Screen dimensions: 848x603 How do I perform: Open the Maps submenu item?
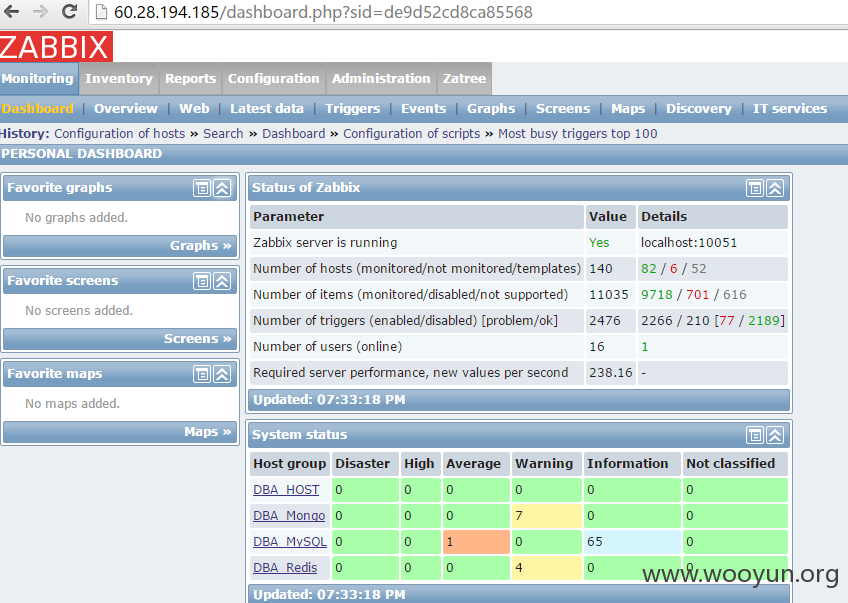(x=628, y=109)
